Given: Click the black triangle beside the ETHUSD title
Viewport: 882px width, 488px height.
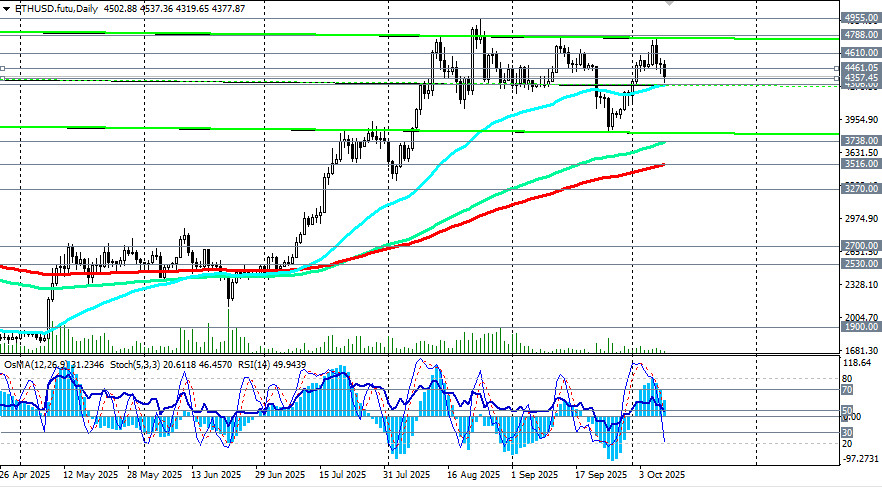Looking at the screenshot, I should coord(5,9).
